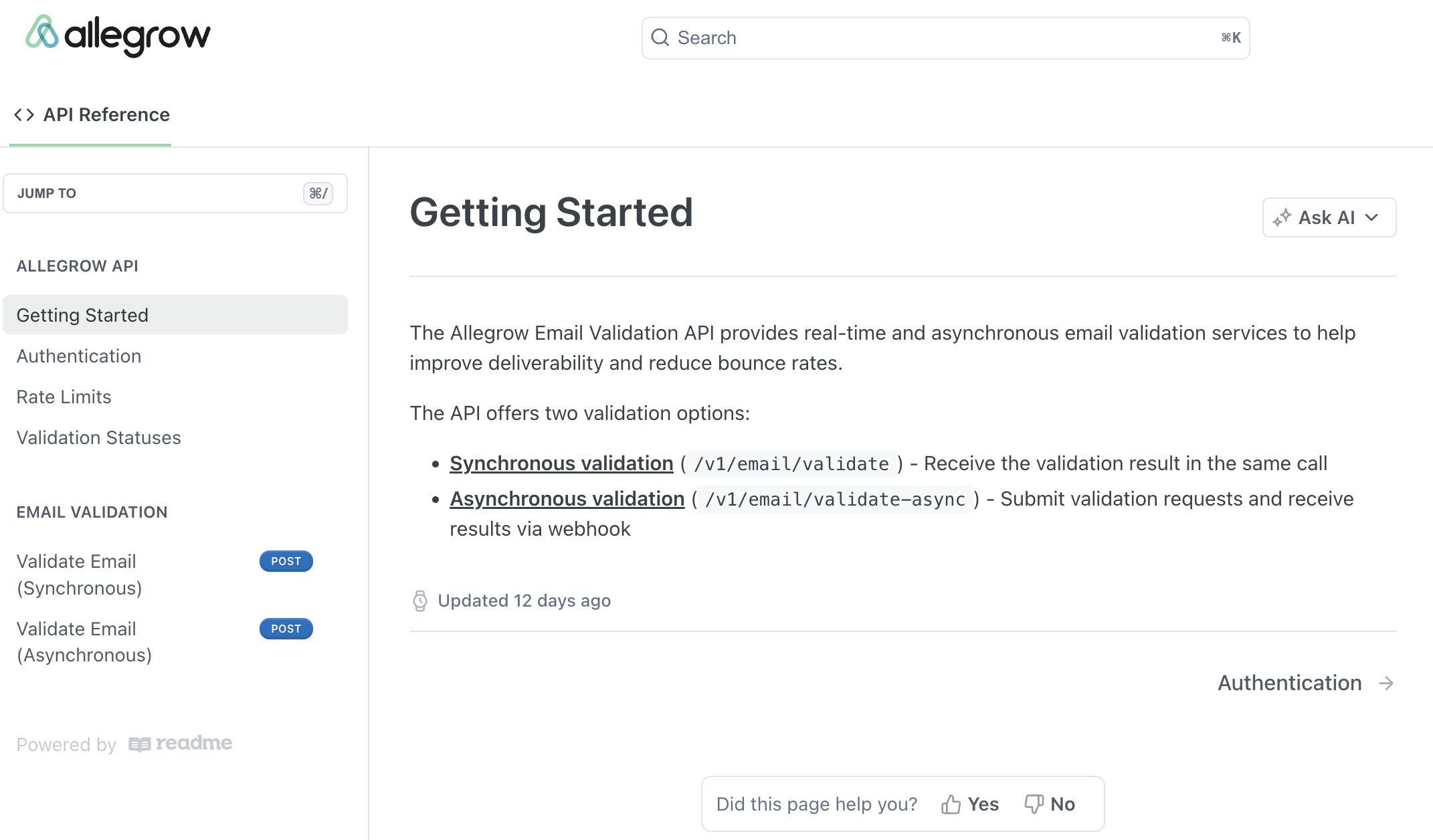
Task: Click the ⌘/ shortcut badge in Jump To
Action: (x=318, y=193)
